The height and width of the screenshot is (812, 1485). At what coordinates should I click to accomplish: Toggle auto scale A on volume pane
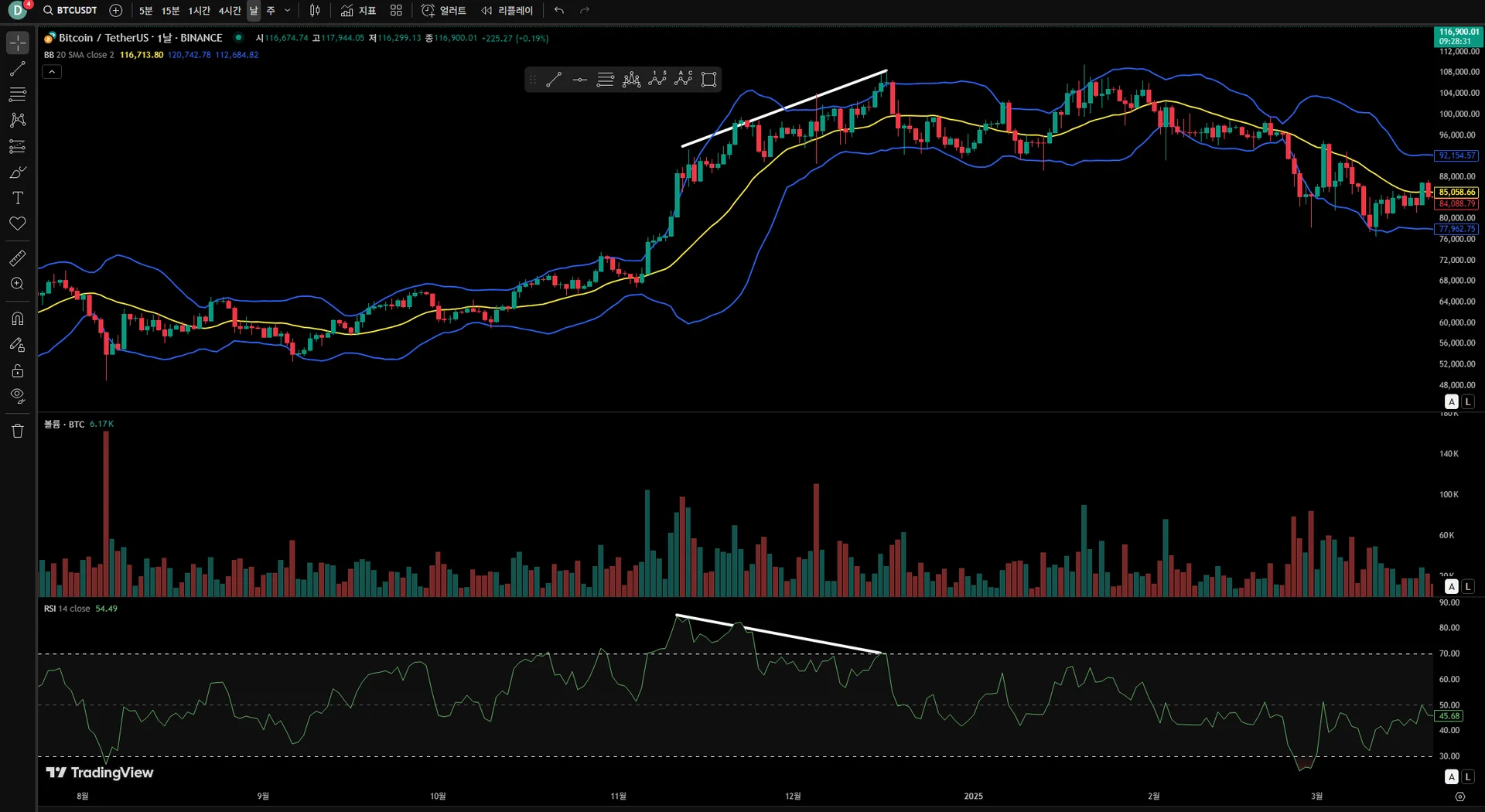click(x=1452, y=586)
